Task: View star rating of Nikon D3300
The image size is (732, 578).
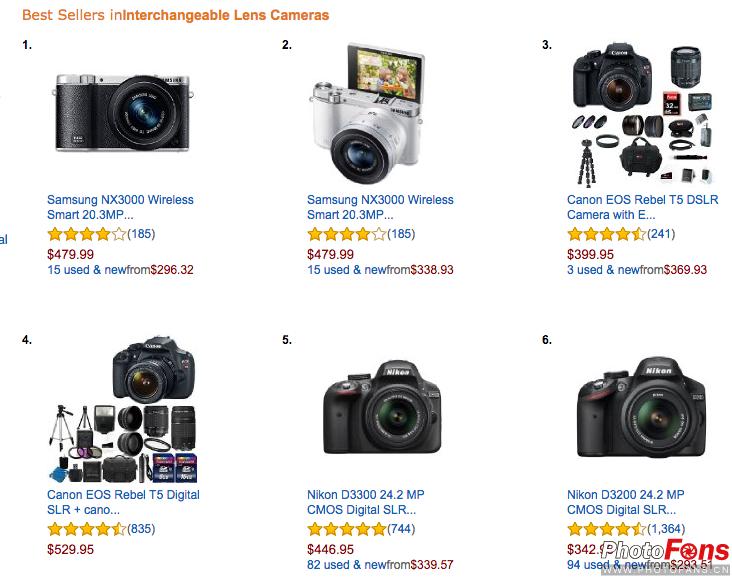Action: coord(346,529)
